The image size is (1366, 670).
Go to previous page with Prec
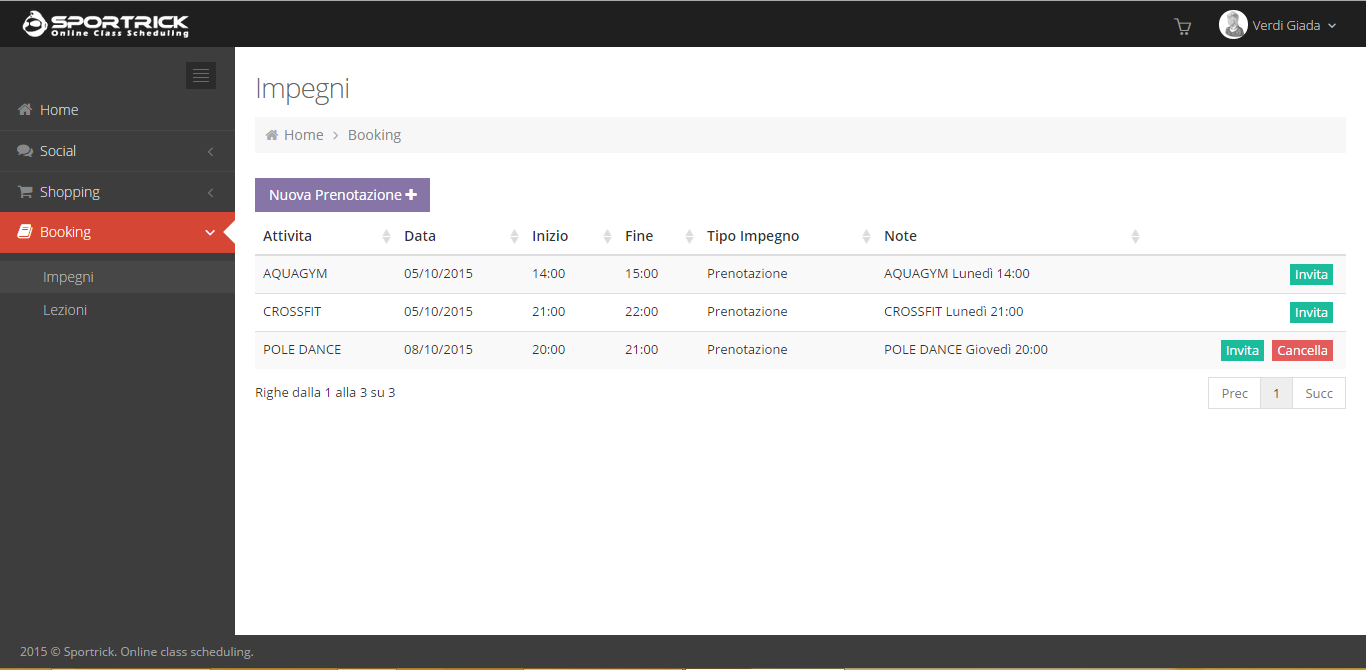point(1234,393)
